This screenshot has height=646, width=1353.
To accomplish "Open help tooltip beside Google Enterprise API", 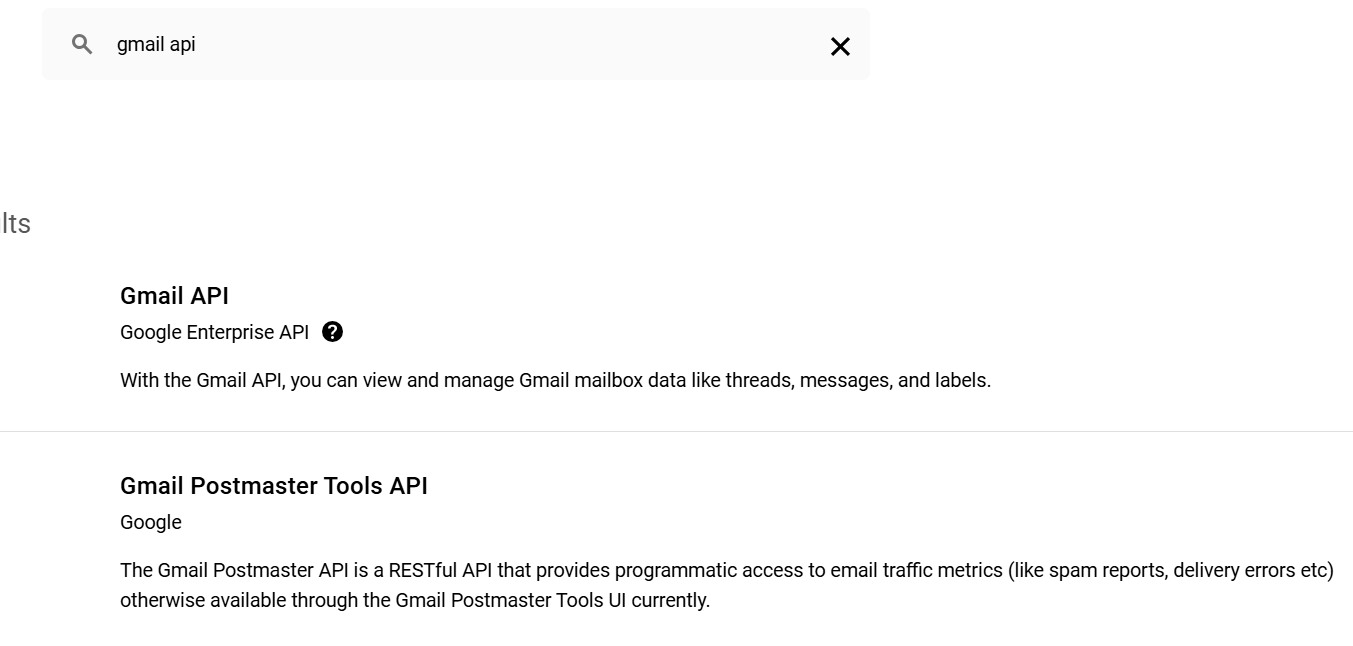I will pos(333,332).
